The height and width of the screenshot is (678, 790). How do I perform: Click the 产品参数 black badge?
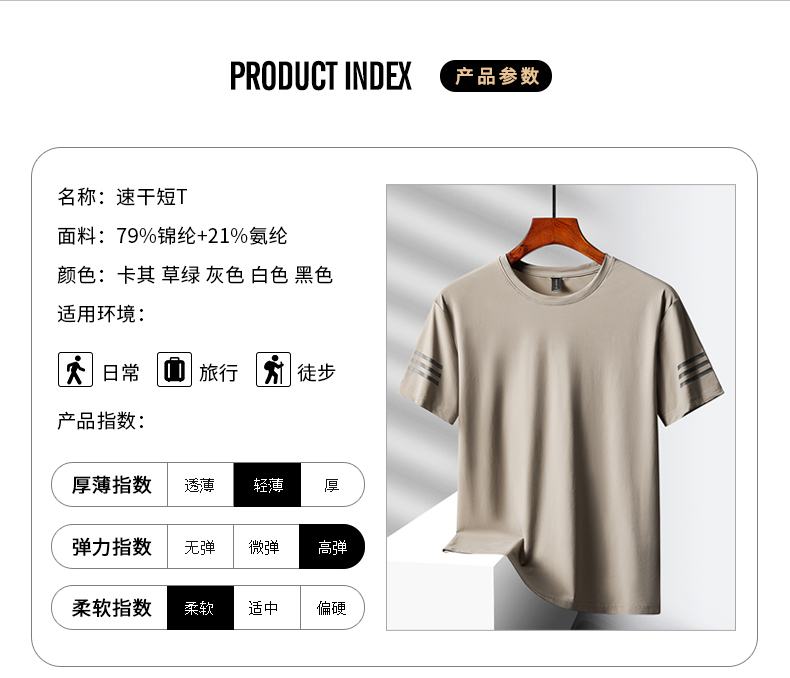click(496, 76)
